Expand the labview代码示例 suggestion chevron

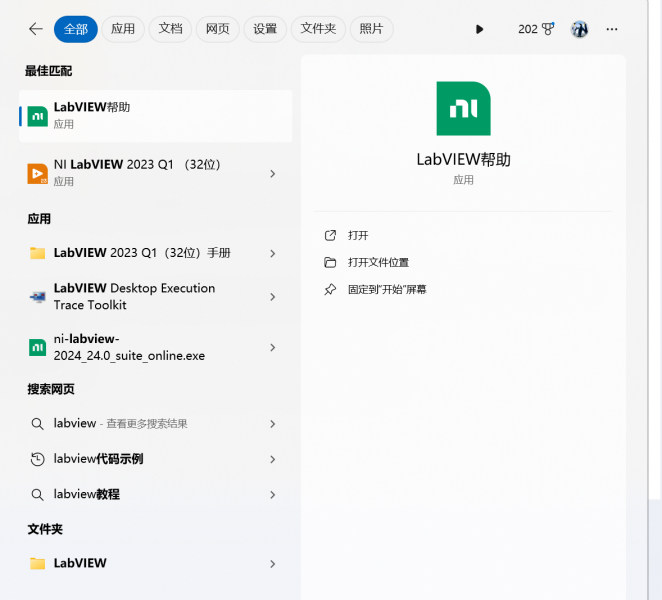pos(273,459)
